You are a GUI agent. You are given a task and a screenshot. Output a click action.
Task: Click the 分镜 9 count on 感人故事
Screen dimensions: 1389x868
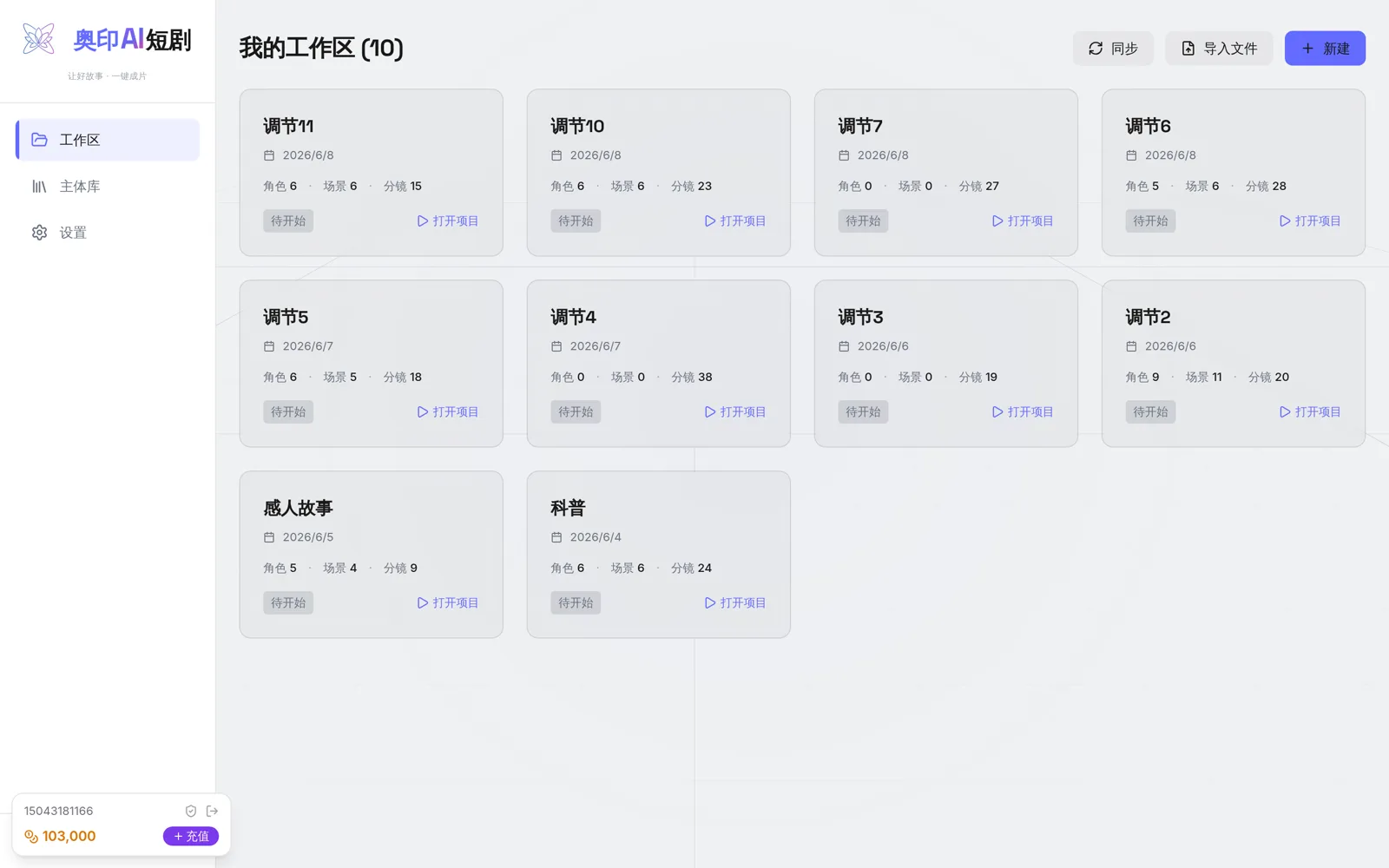[401, 568]
